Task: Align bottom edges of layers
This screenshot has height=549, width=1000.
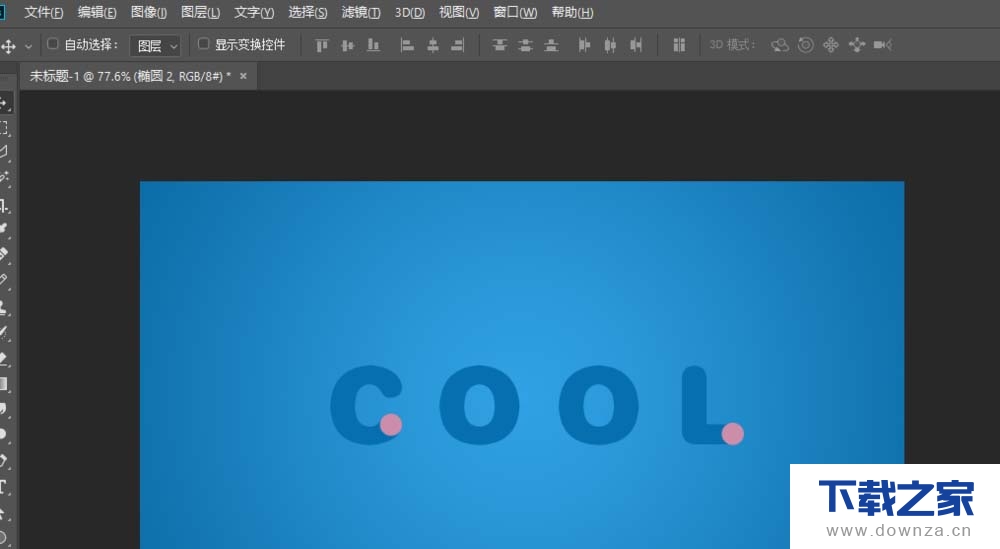Action: point(374,45)
